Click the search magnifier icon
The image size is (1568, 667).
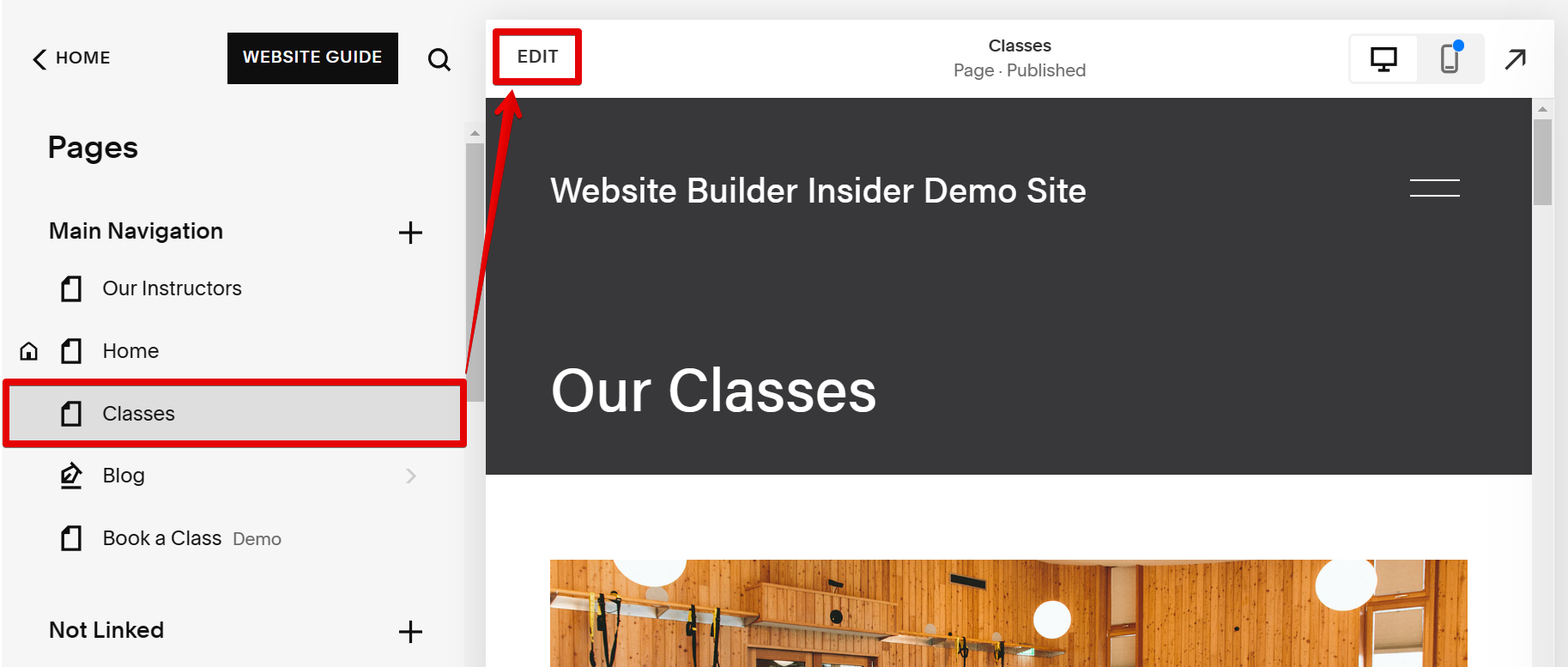(x=439, y=59)
